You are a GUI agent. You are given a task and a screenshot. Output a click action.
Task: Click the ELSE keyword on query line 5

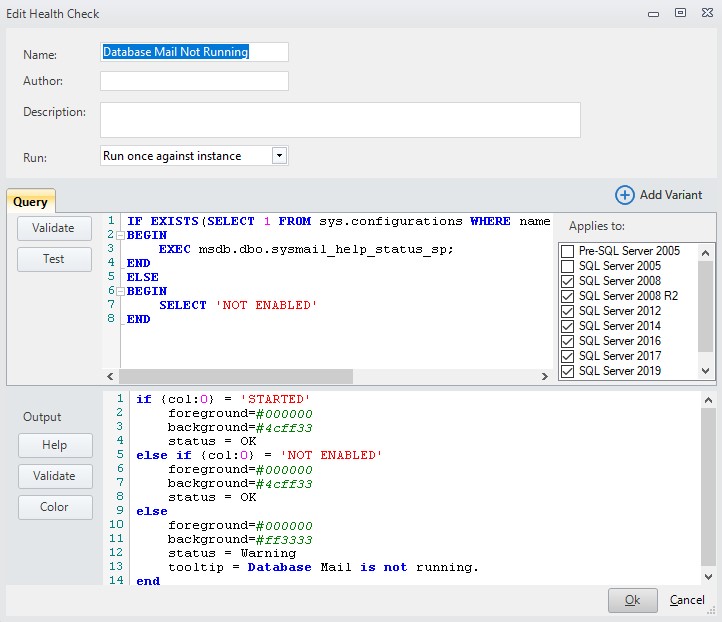[143, 277]
